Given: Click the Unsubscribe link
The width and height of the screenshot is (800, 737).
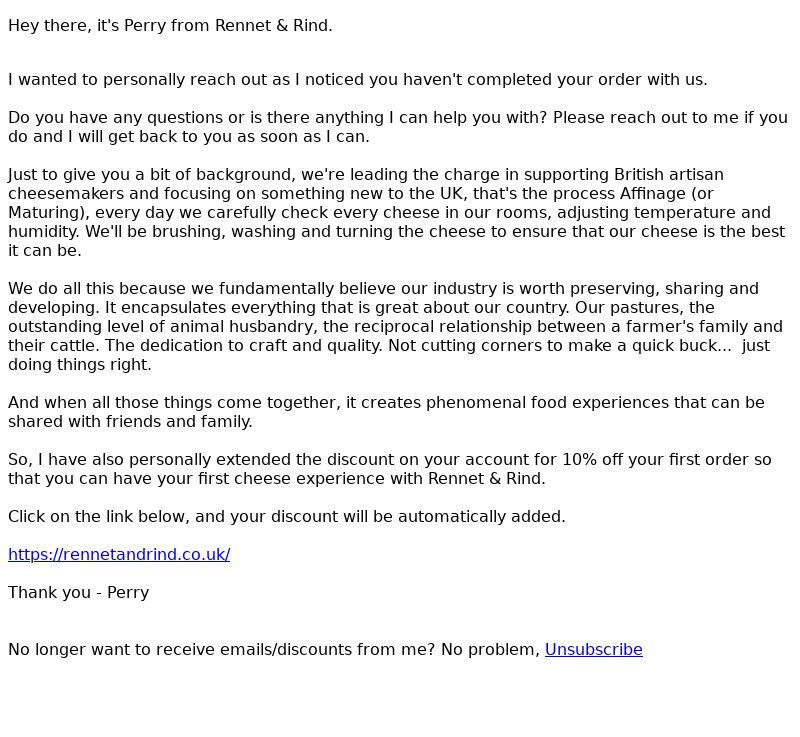Looking at the screenshot, I should coord(593,650).
